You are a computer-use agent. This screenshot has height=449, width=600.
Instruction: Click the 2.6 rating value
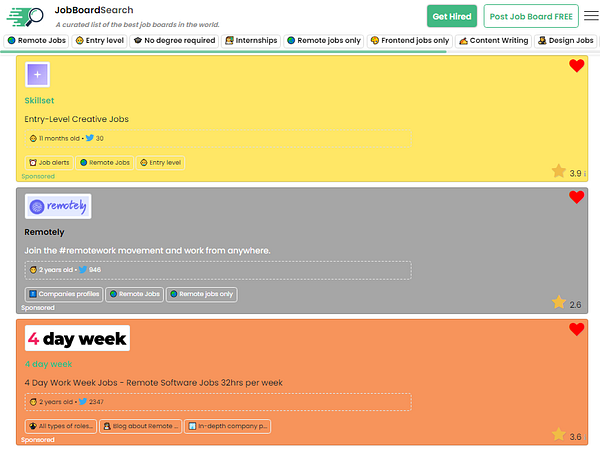[x=575, y=305]
